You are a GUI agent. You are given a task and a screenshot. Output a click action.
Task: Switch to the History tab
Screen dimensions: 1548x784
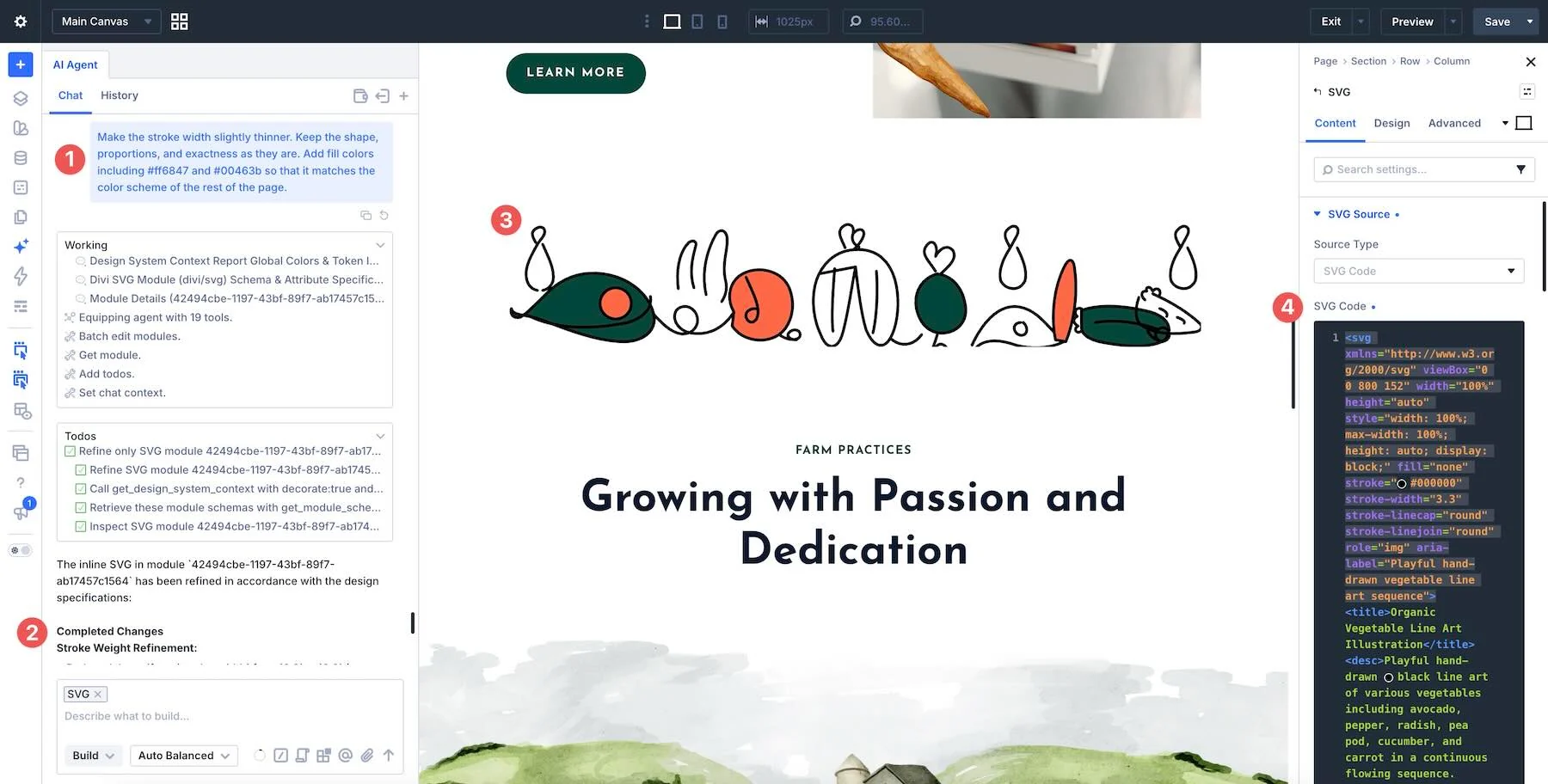(120, 95)
